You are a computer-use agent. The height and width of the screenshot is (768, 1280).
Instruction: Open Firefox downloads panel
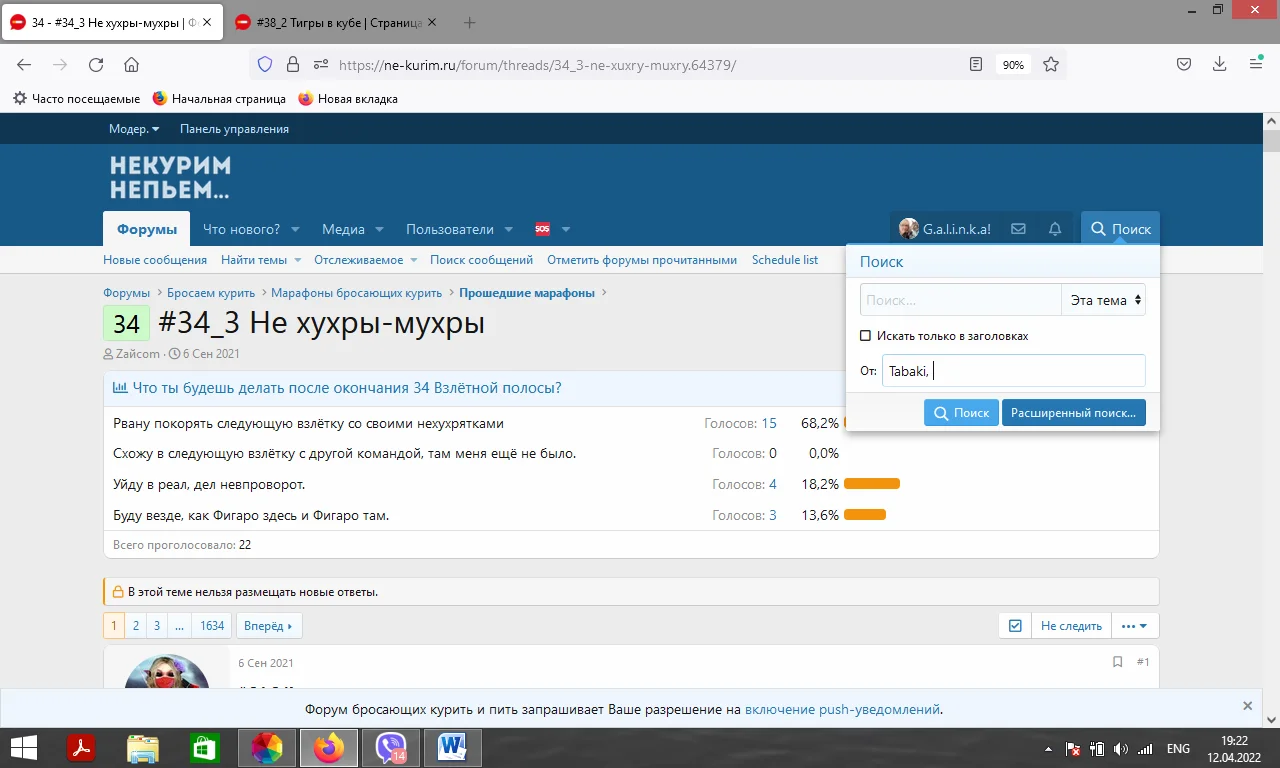pyautogui.click(x=1219, y=64)
